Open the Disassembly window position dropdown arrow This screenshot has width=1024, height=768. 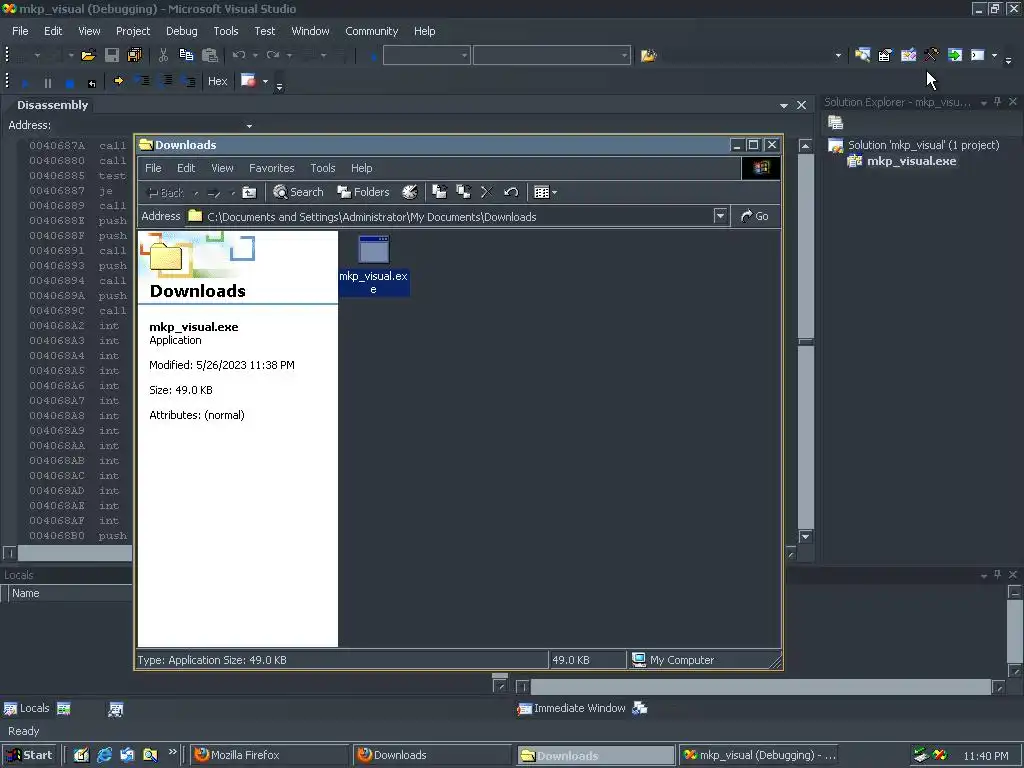(784, 105)
